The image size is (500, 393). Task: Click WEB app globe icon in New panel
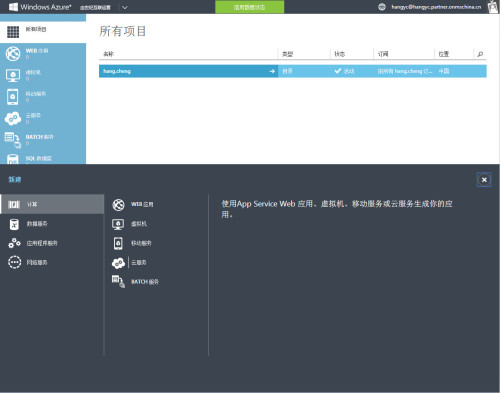tap(118, 205)
